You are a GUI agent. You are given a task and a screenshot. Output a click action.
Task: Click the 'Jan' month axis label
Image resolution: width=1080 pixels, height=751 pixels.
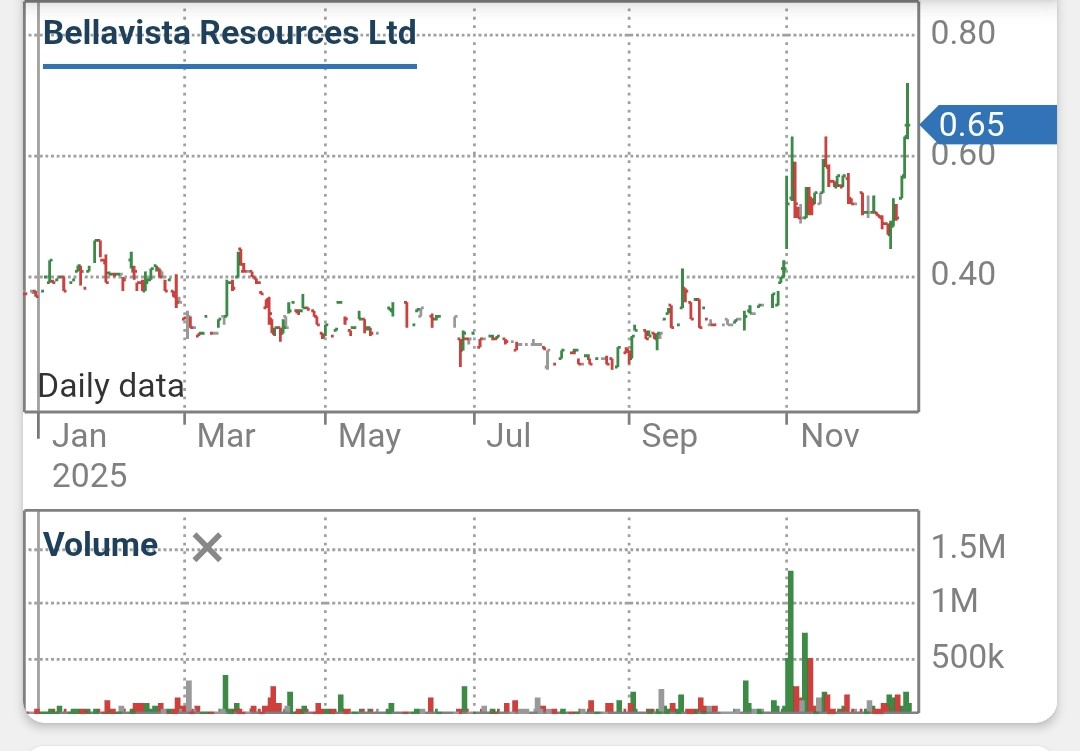point(80,436)
